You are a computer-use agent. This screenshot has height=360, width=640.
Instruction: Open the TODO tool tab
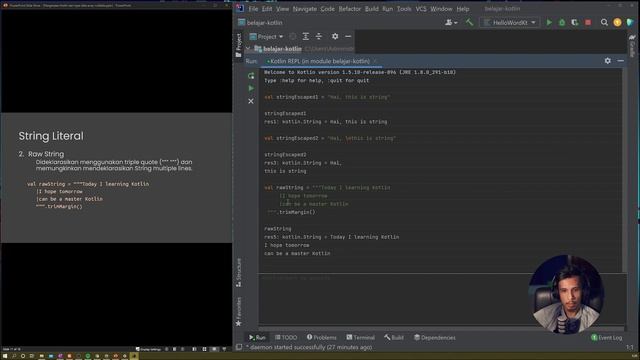(286, 338)
